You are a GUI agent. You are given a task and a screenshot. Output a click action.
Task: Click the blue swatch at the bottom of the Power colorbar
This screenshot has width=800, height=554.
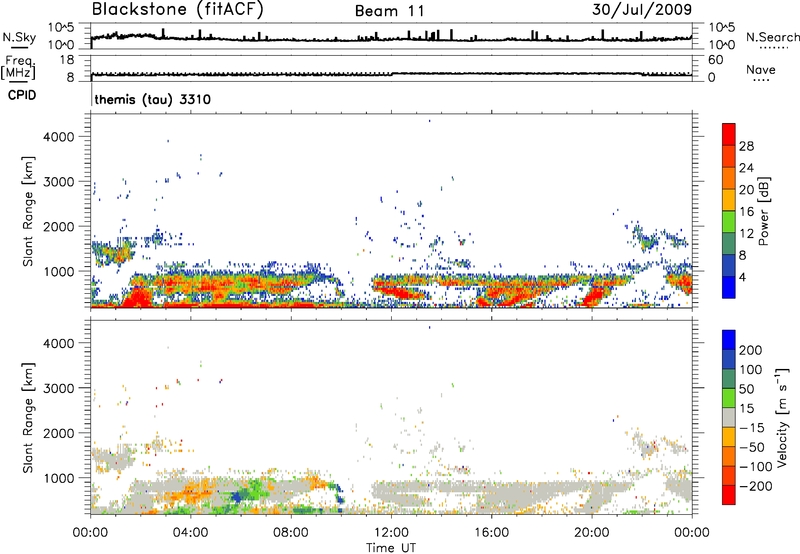[x=729, y=287]
